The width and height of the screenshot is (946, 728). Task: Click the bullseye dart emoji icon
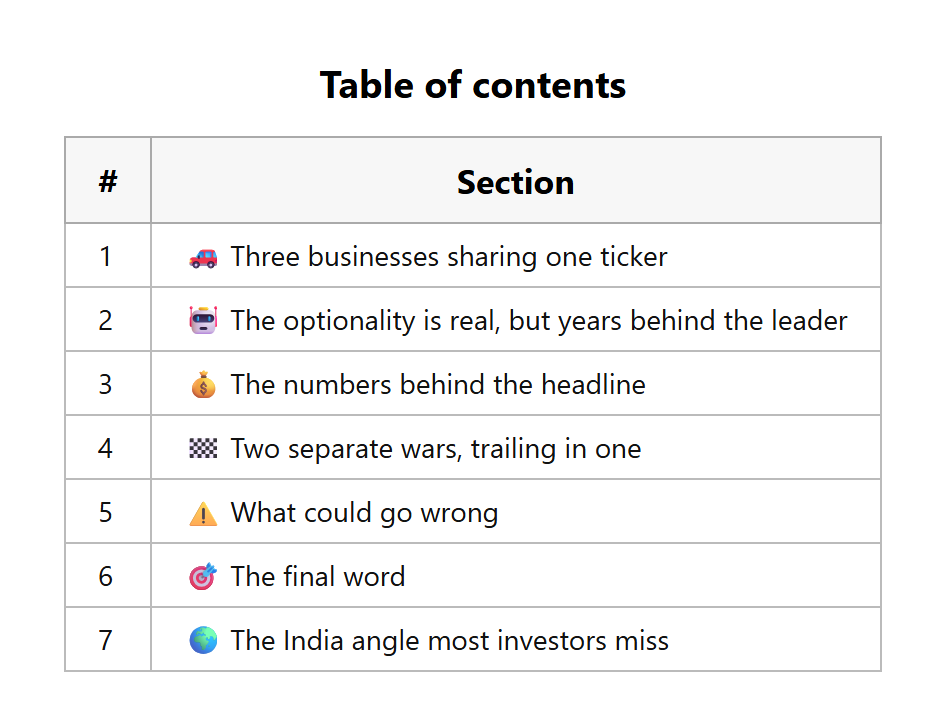click(x=203, y=576)
